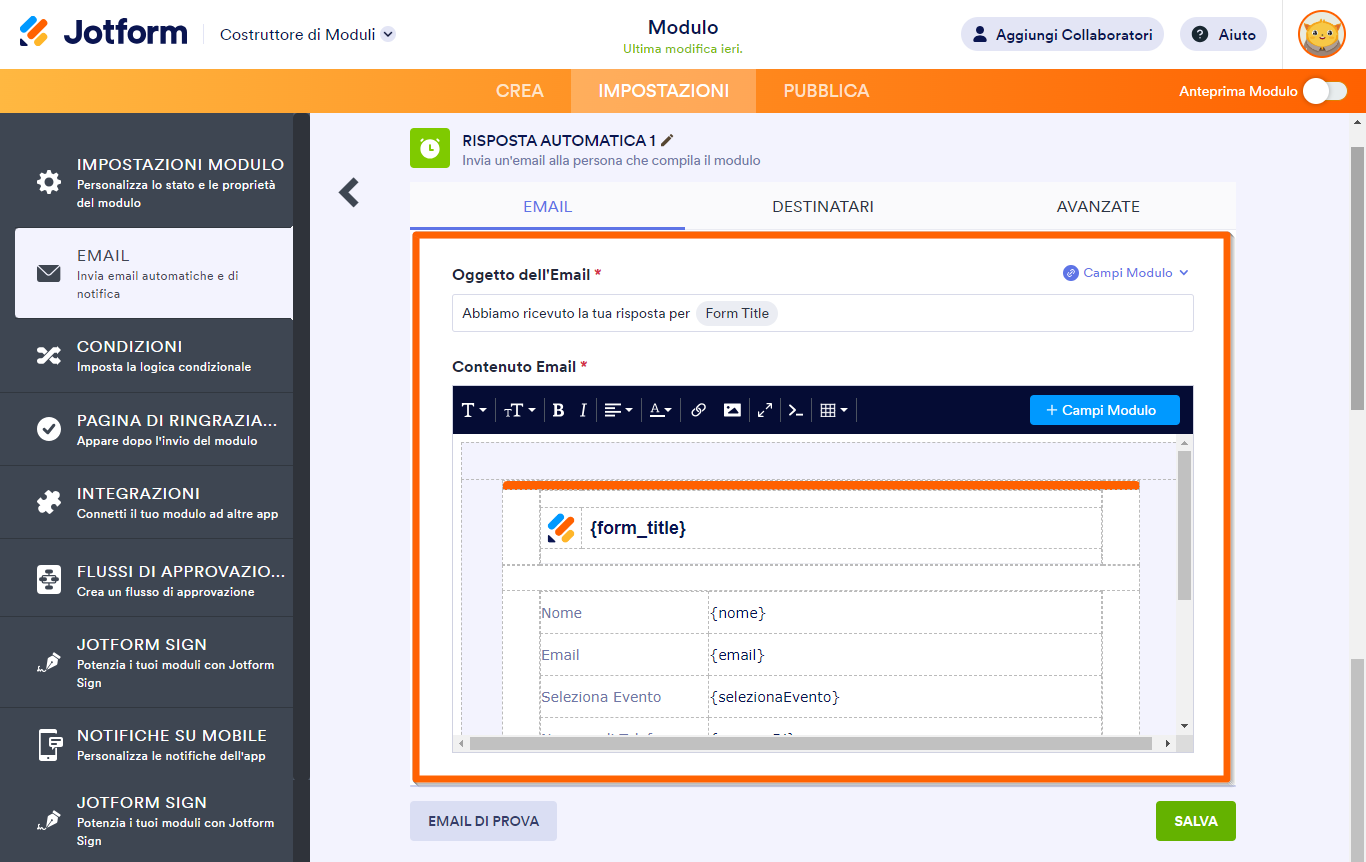Expand the editor to fullscreen
Viewport: 1366px width, 862px height.
pos(764,410)
